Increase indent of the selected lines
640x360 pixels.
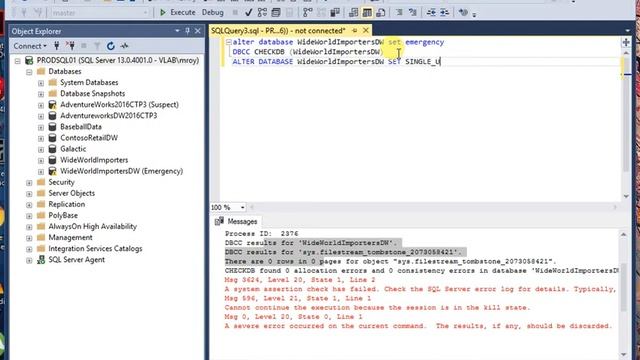(444, 13)
